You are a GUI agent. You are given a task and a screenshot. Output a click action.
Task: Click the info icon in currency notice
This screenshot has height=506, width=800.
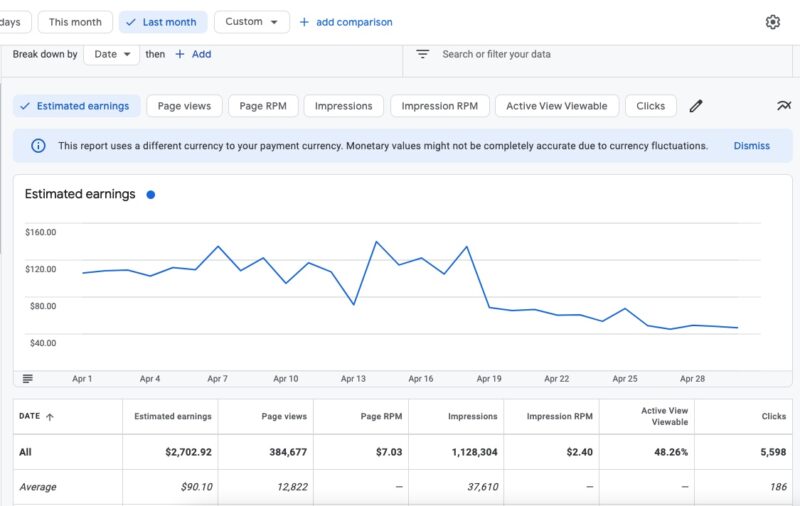pos(38,146)
